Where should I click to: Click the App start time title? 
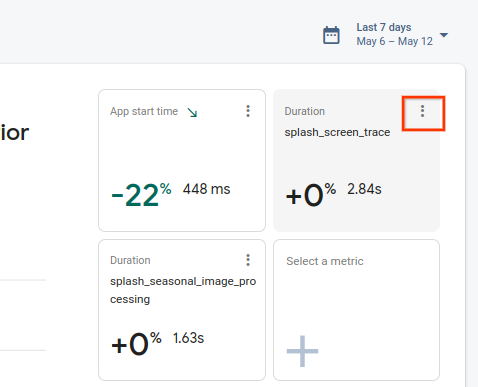coord(144,111)
